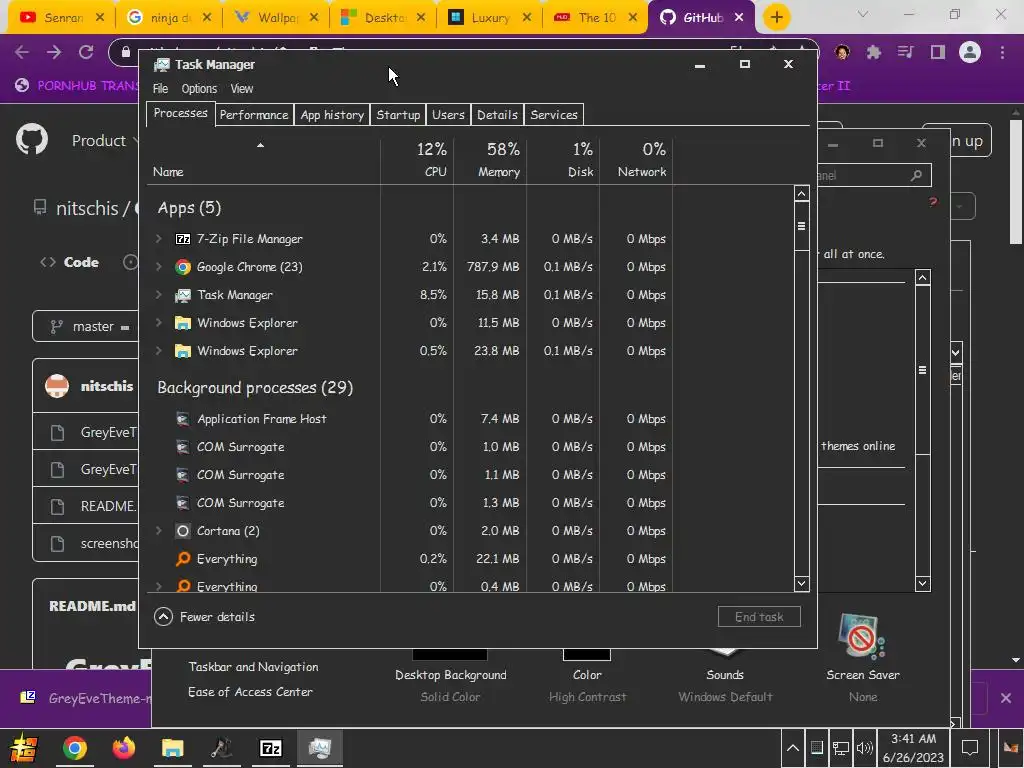Switch to the App history tab
This screenshot has height=768, width=1024.
332,115
